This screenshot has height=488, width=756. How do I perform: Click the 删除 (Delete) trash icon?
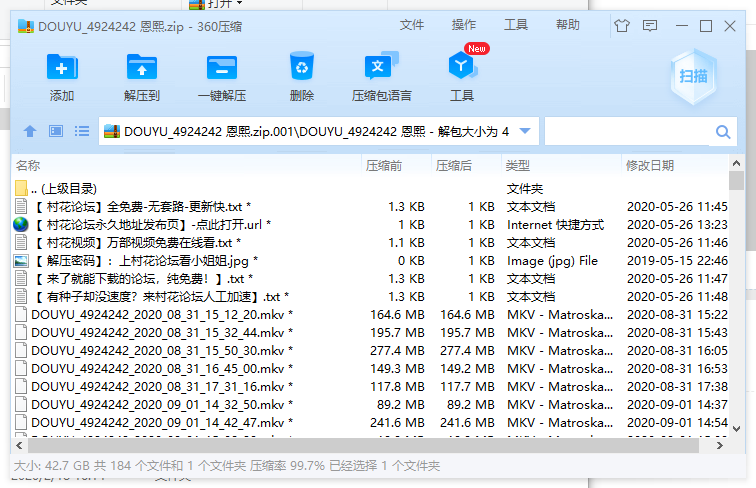301,77
